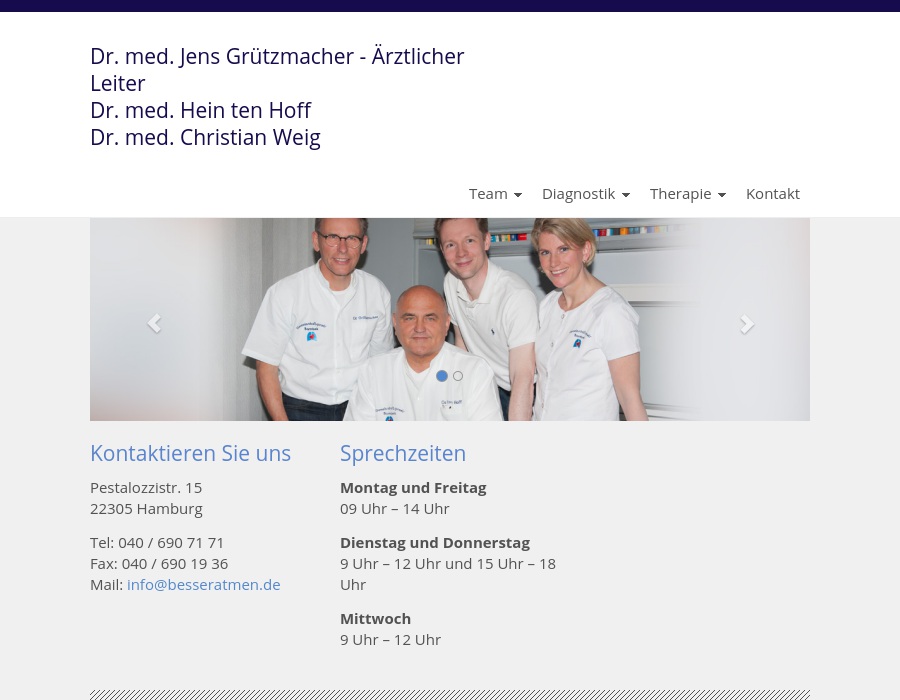The height and width of the screenshot is (700, 900).
Task: Select the first carousel indicator dot
Action: pyautogui.click(x=442, y=376)
